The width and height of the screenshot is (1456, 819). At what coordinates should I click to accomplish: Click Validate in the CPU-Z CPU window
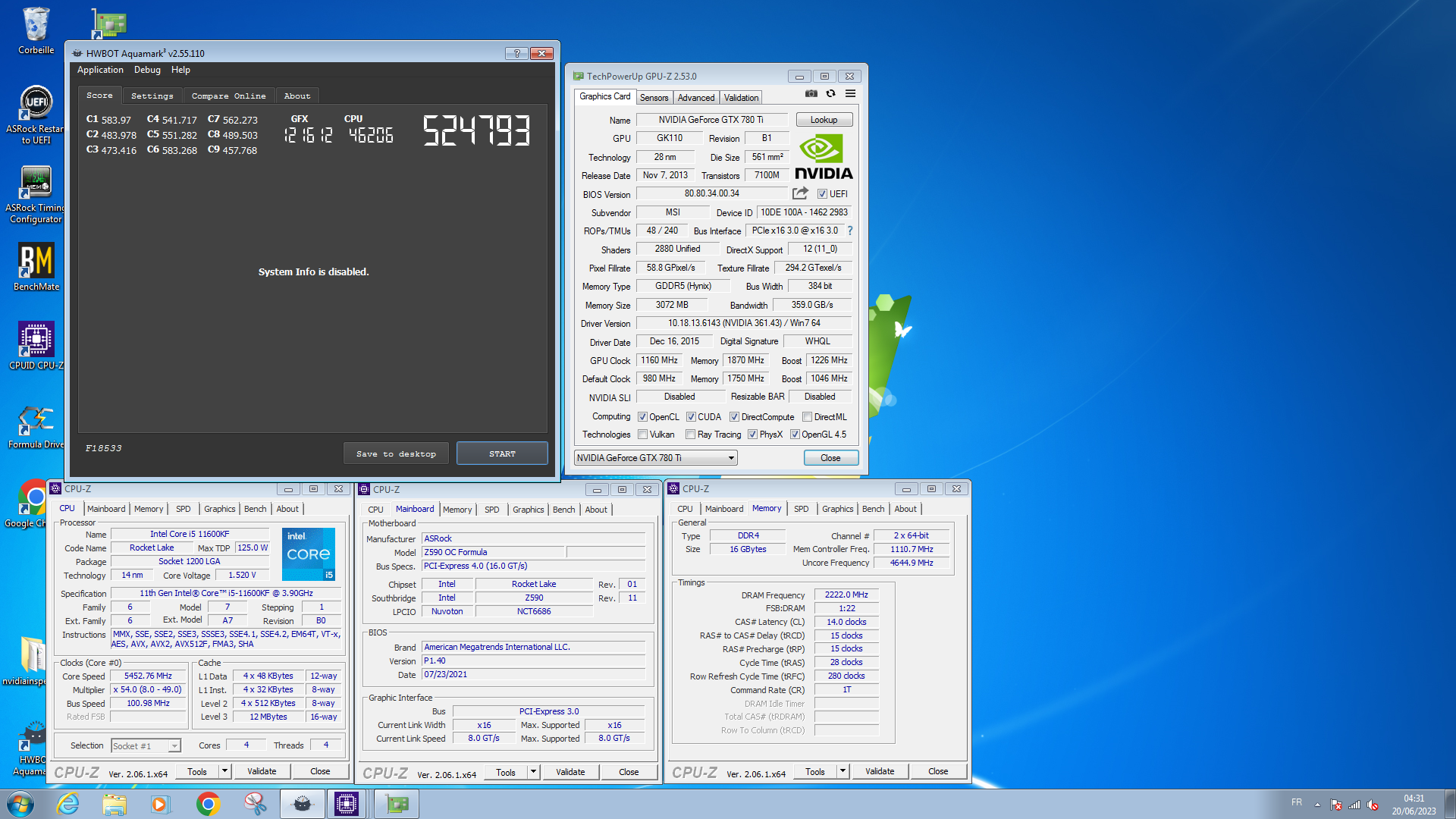[x=262, y=771]
